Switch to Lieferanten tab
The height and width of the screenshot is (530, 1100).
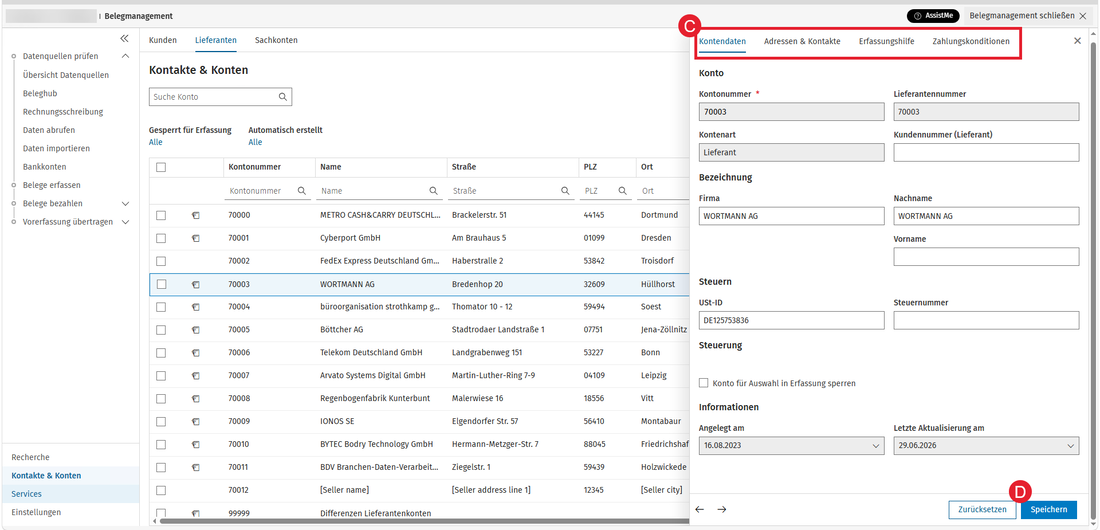(x=215, y=41)
